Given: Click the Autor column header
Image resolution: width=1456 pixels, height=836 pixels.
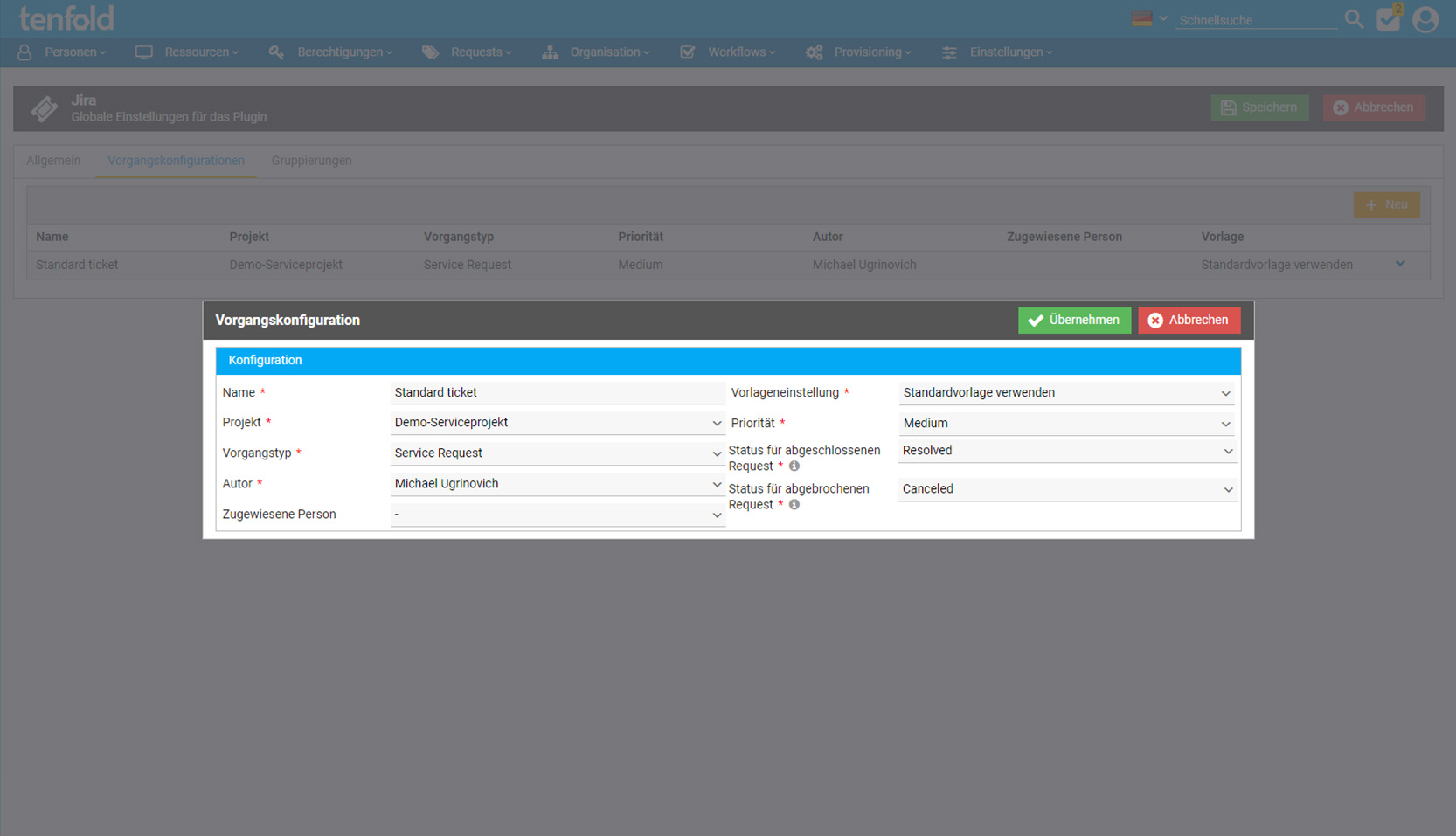Looking at the screenshot, I should tap(828, 237).
